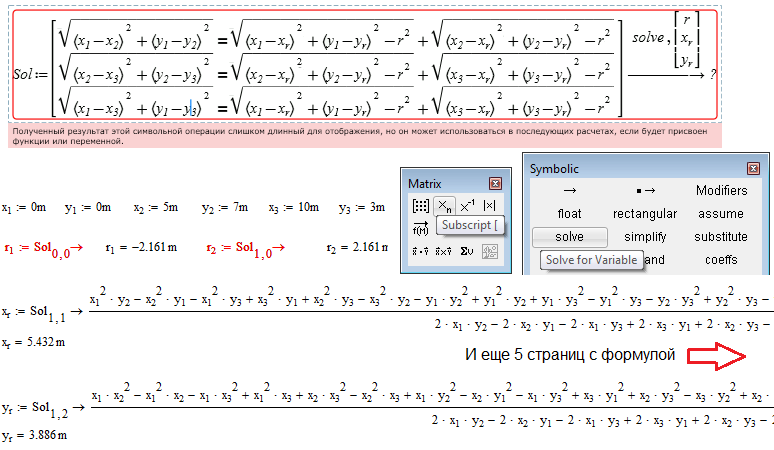Click the 'solve,' keyword above the arrow
The height and width of the screenshot is (450, 774).
pos(651,38)
